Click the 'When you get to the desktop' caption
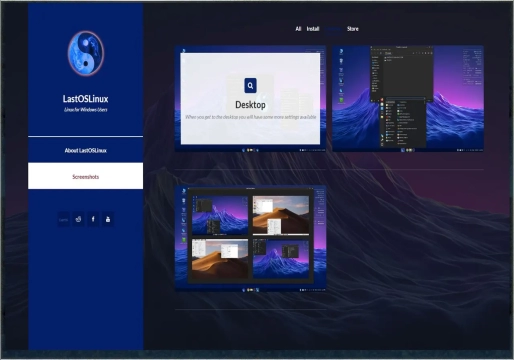Screen dimensions: 514x360 (x=250, y=117)
